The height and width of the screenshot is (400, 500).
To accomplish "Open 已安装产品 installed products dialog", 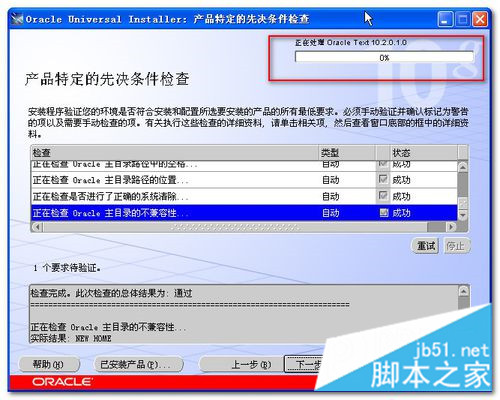I will pyautogui.click(x=138, y=364).
